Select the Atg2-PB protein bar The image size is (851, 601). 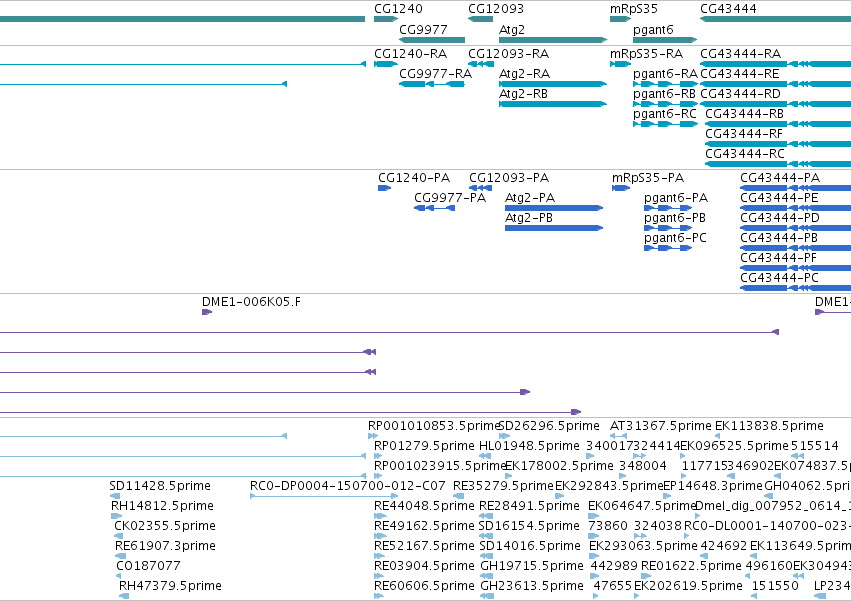tap(554, 229)
